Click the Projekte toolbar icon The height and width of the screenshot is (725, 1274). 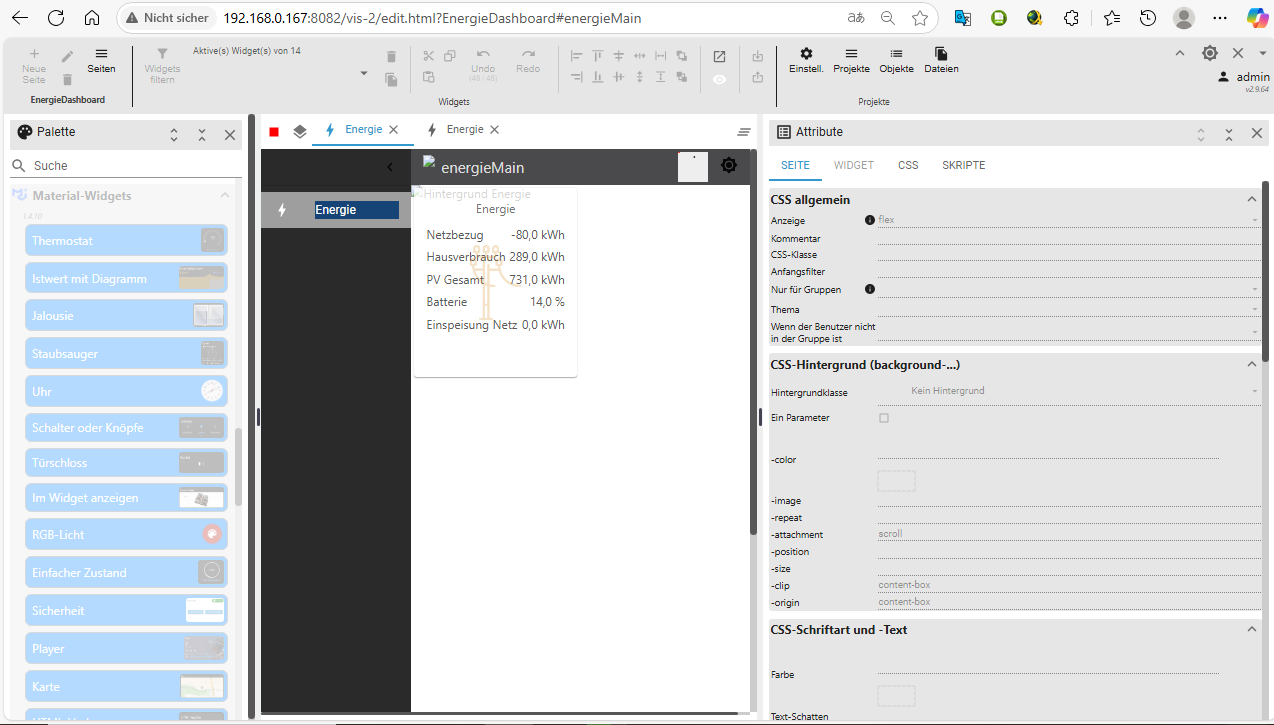[851, 60]
